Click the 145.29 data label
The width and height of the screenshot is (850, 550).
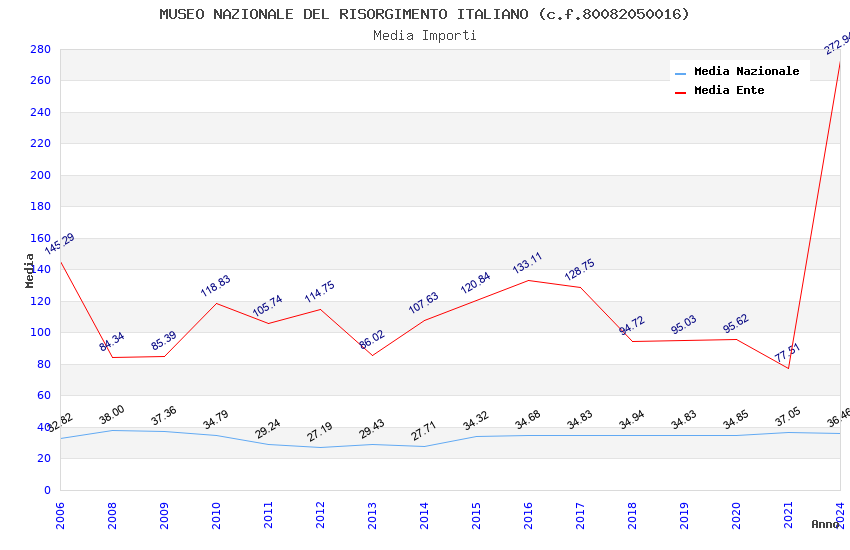[x=59, y=244]
